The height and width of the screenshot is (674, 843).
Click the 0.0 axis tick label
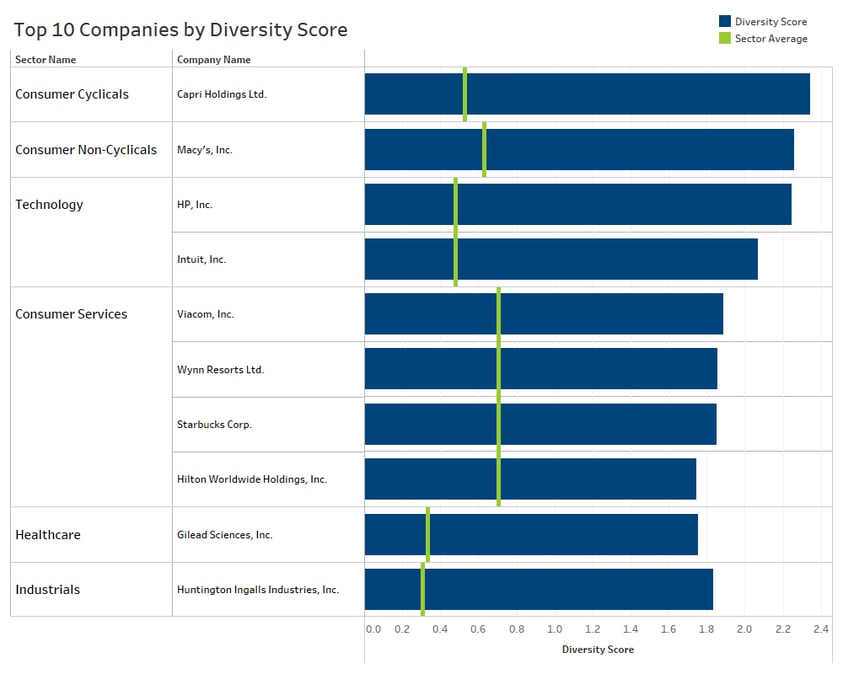click(x=373, y=629)
